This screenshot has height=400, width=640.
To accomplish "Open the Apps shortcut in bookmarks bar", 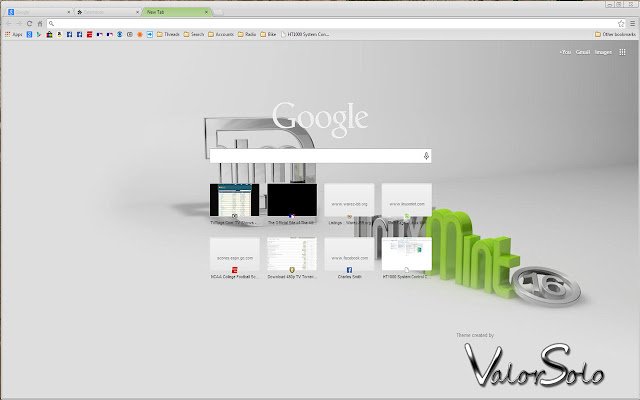I will [x=13, y=35].
